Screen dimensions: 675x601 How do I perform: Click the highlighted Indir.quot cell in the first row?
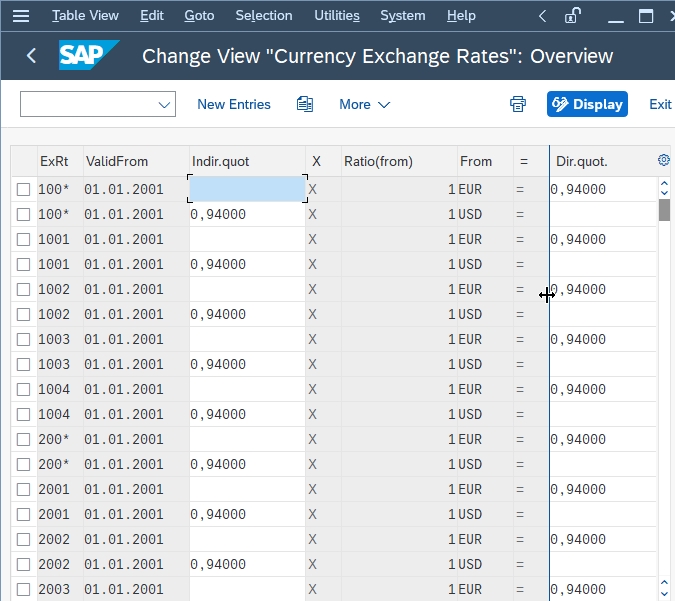[x=247, y=189]
